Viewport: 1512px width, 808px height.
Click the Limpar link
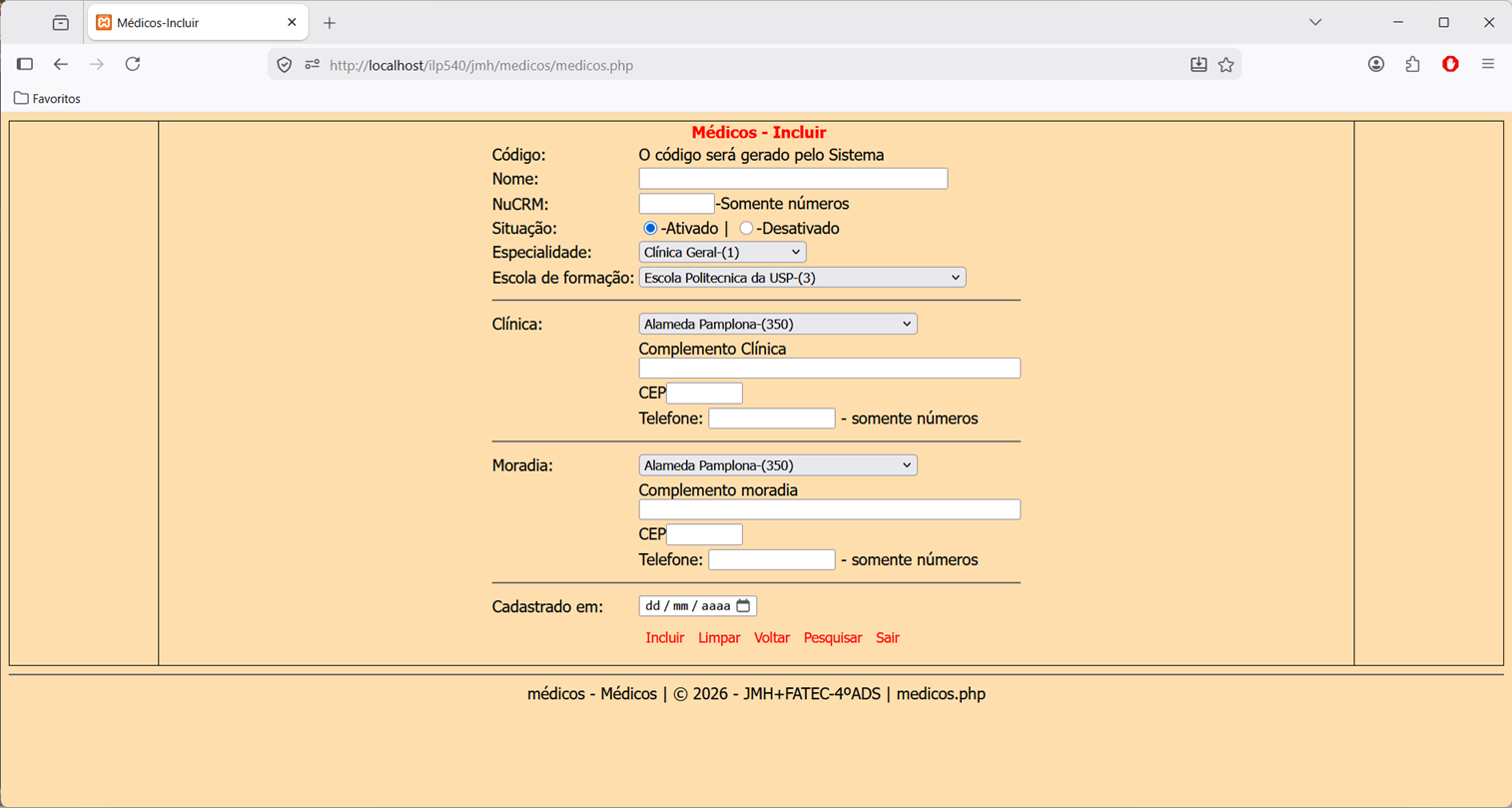719,637
